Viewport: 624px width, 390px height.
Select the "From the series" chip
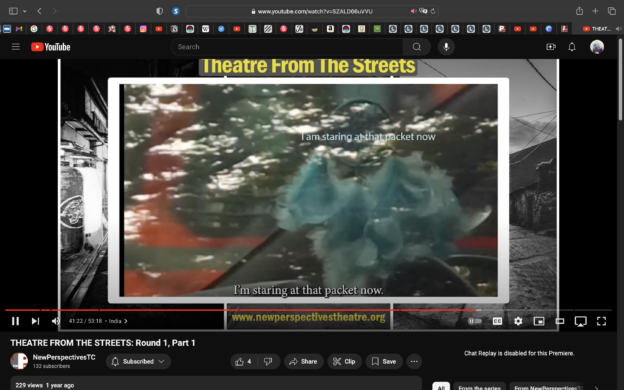(479, 387)
